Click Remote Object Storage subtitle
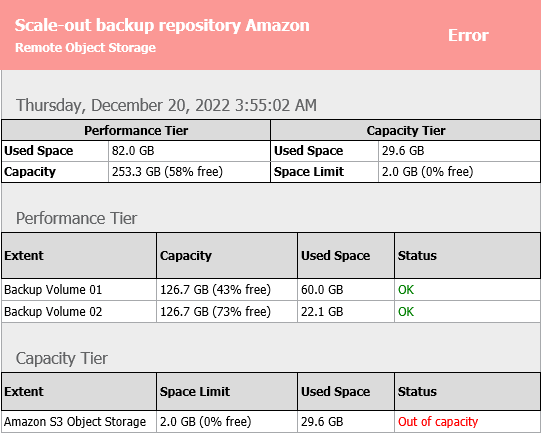This screenshot has width=541, height=433. pyautogui.click(x=86, y=48)
